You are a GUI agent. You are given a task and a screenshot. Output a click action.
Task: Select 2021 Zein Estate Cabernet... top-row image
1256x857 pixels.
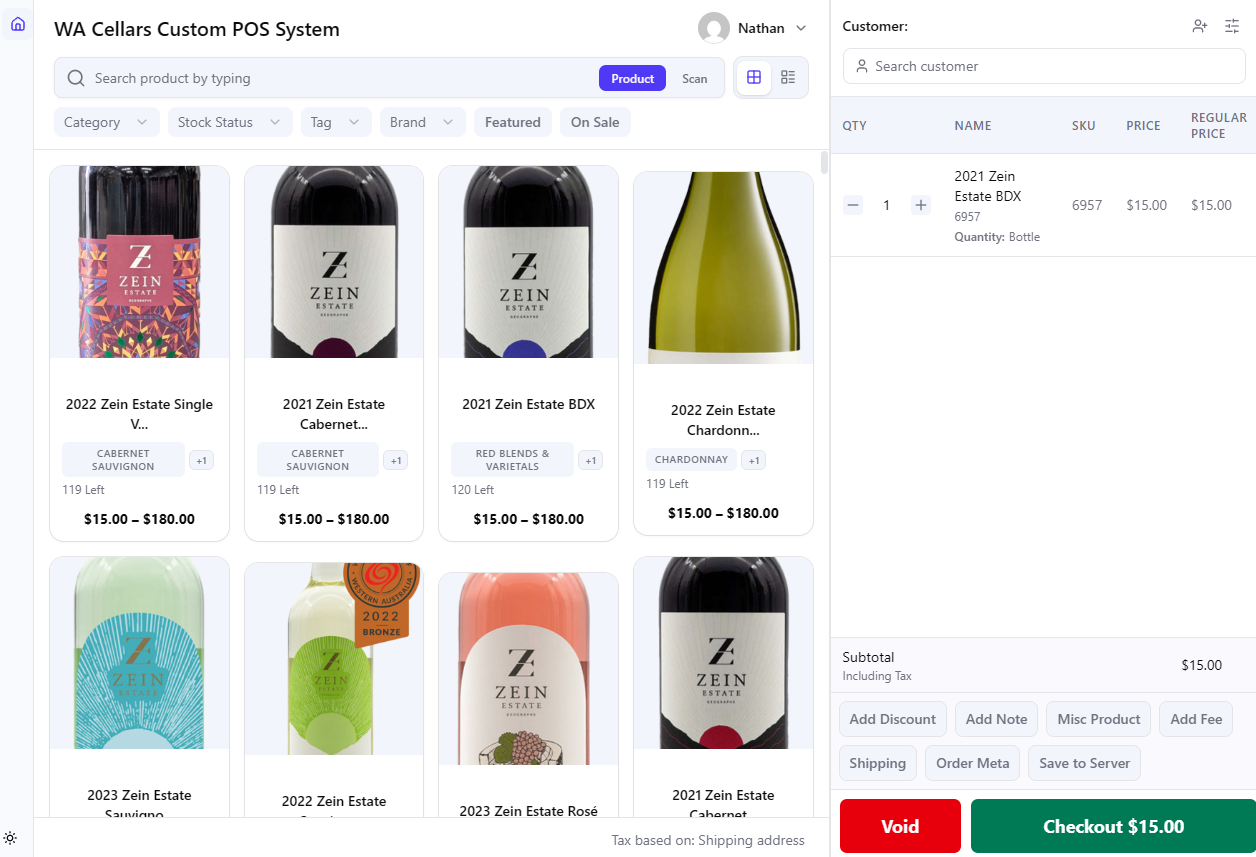(334, 262)
